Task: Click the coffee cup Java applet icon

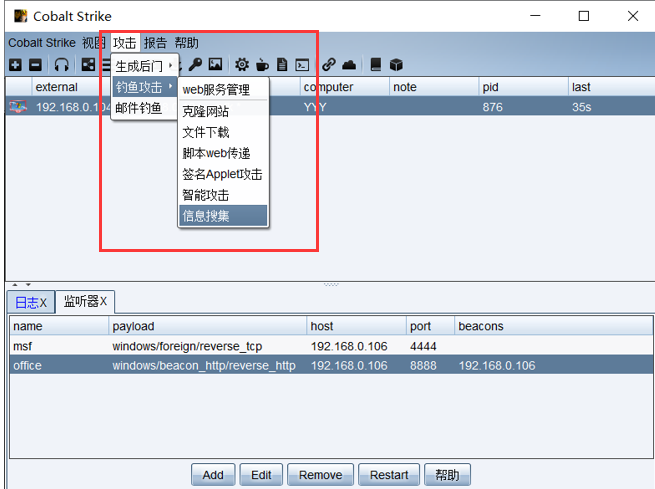Action: click(x=262, y=65)
